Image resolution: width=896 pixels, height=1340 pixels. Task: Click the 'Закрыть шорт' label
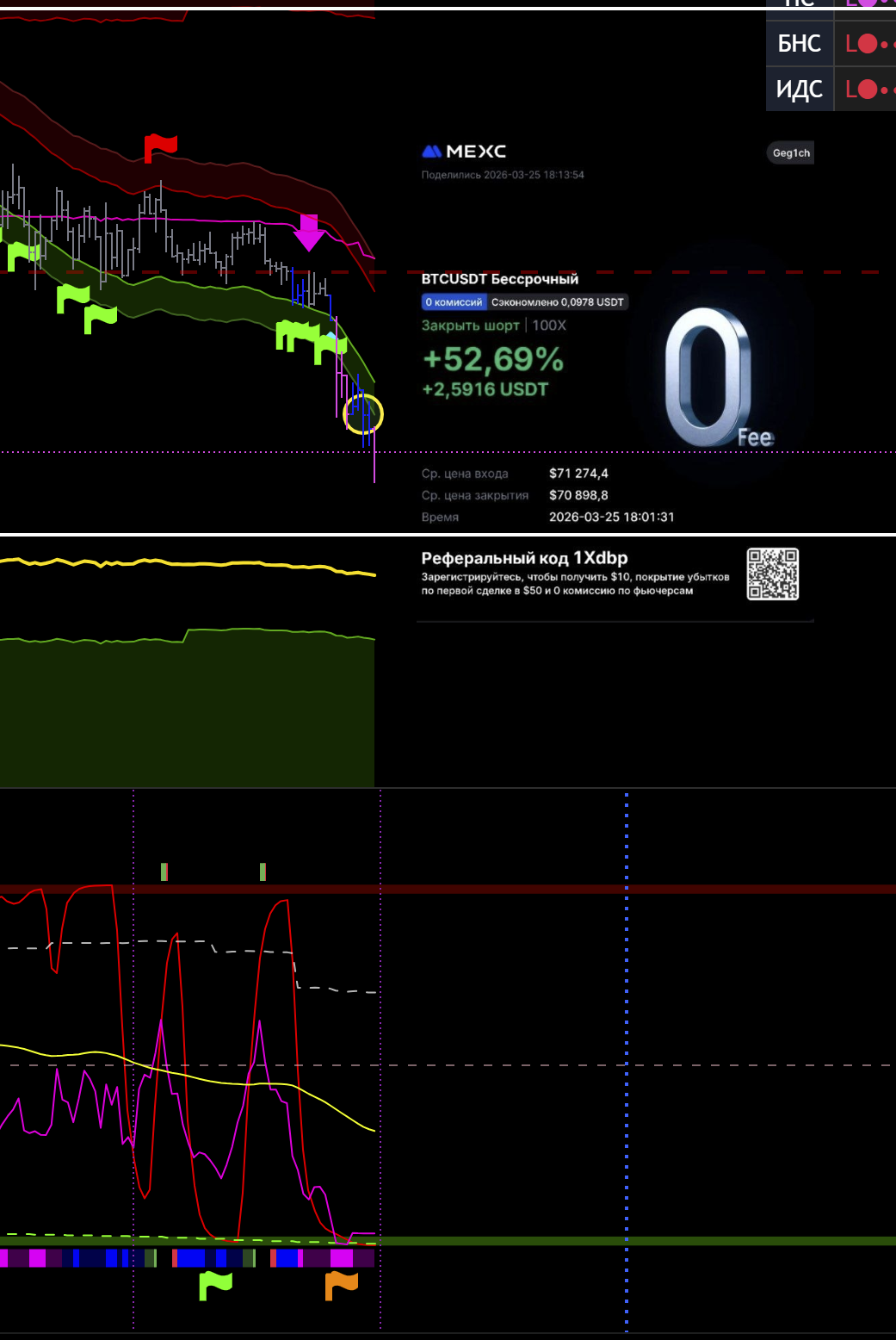point(470,326)
